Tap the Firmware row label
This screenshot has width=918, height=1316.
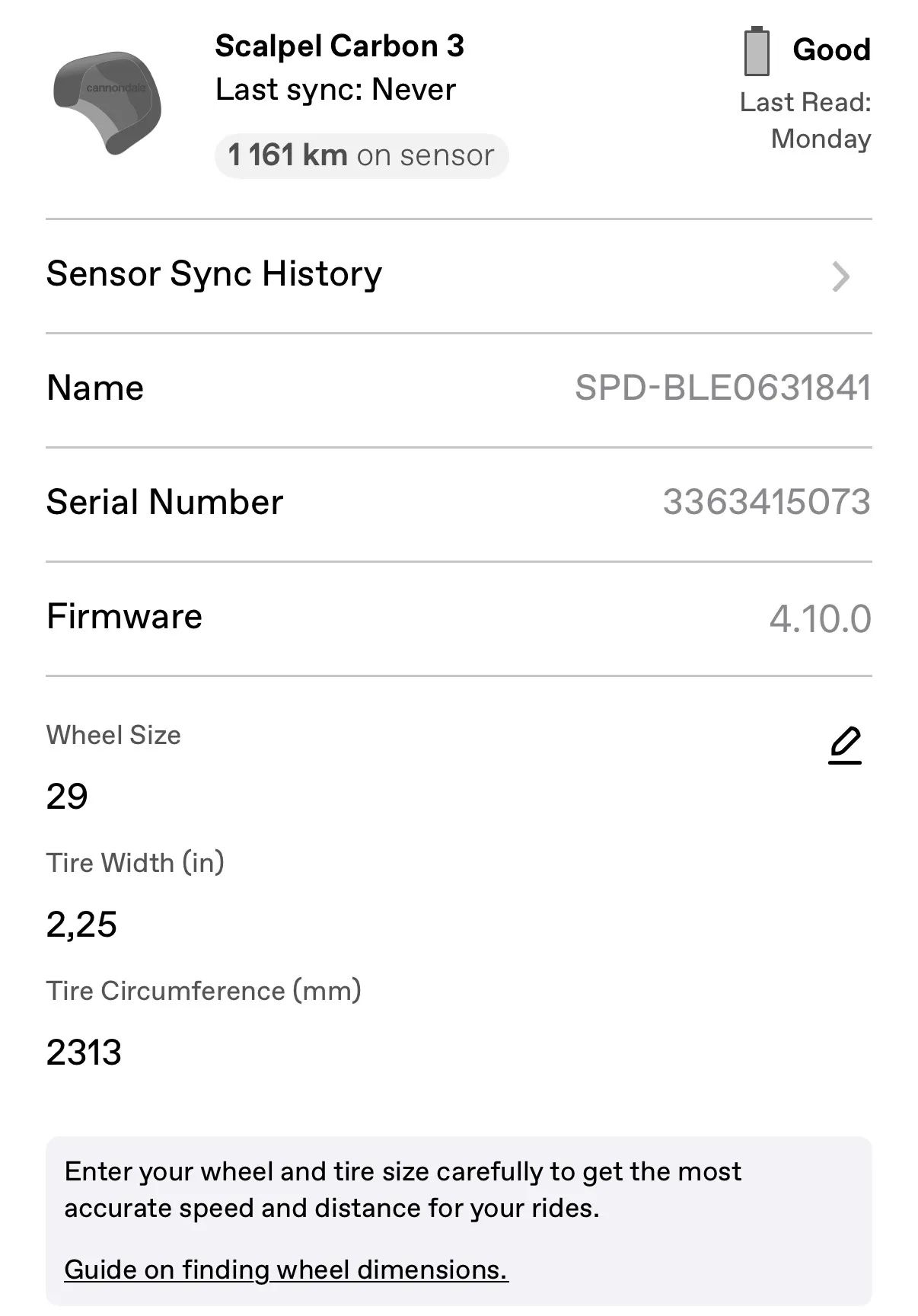[124, 616]
